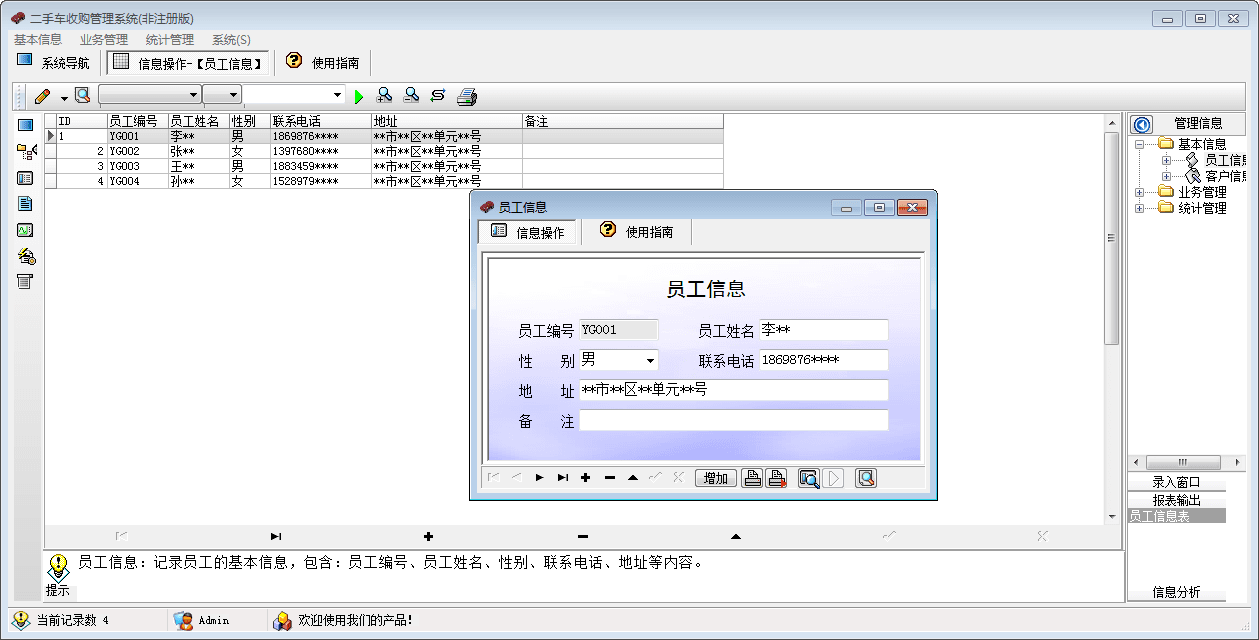Click the main toolbar printer icon
The height and width of the screenshot is (640, 1259).
pyautogui.click(x=467, y=96)
